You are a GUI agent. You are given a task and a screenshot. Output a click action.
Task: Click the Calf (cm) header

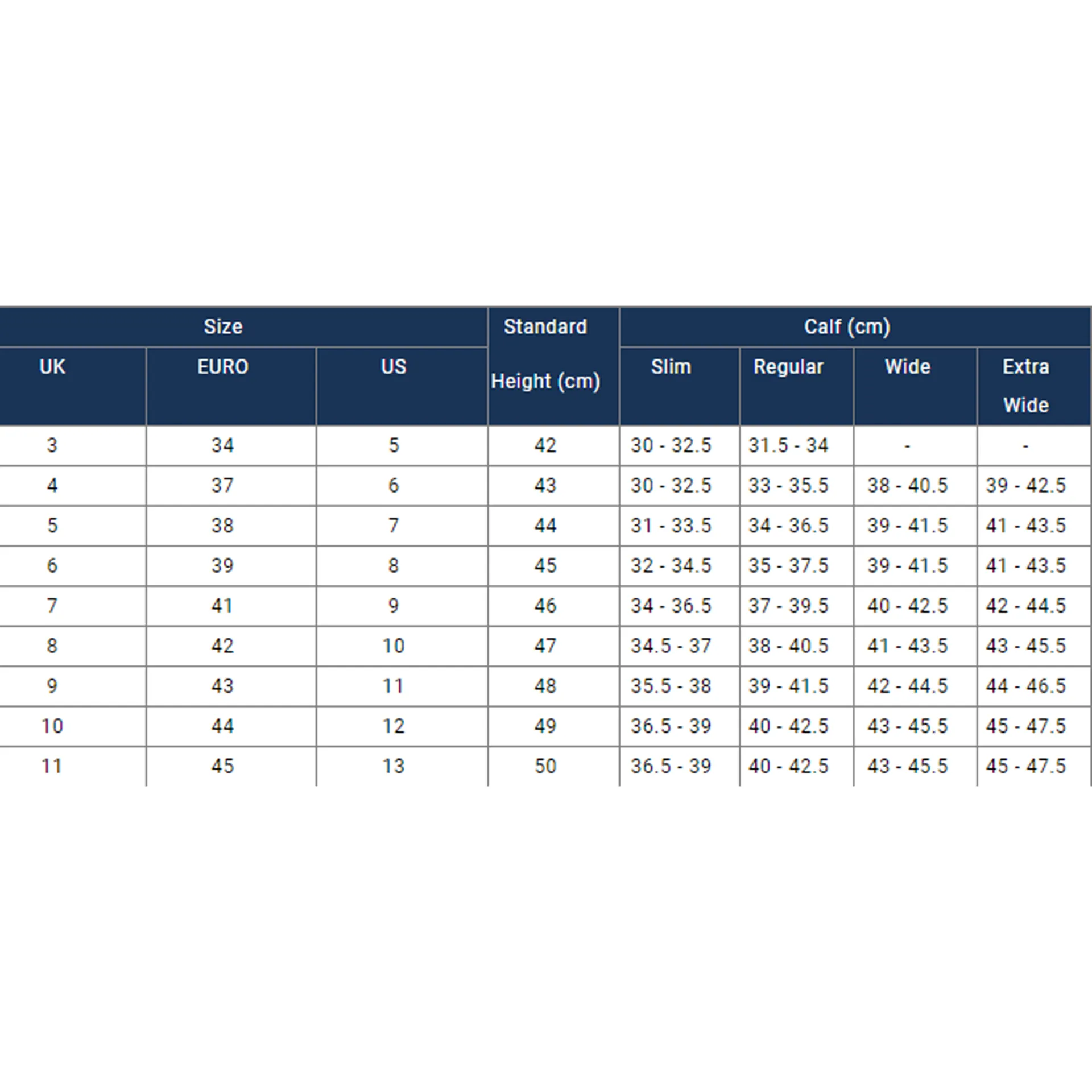(847, 326)
